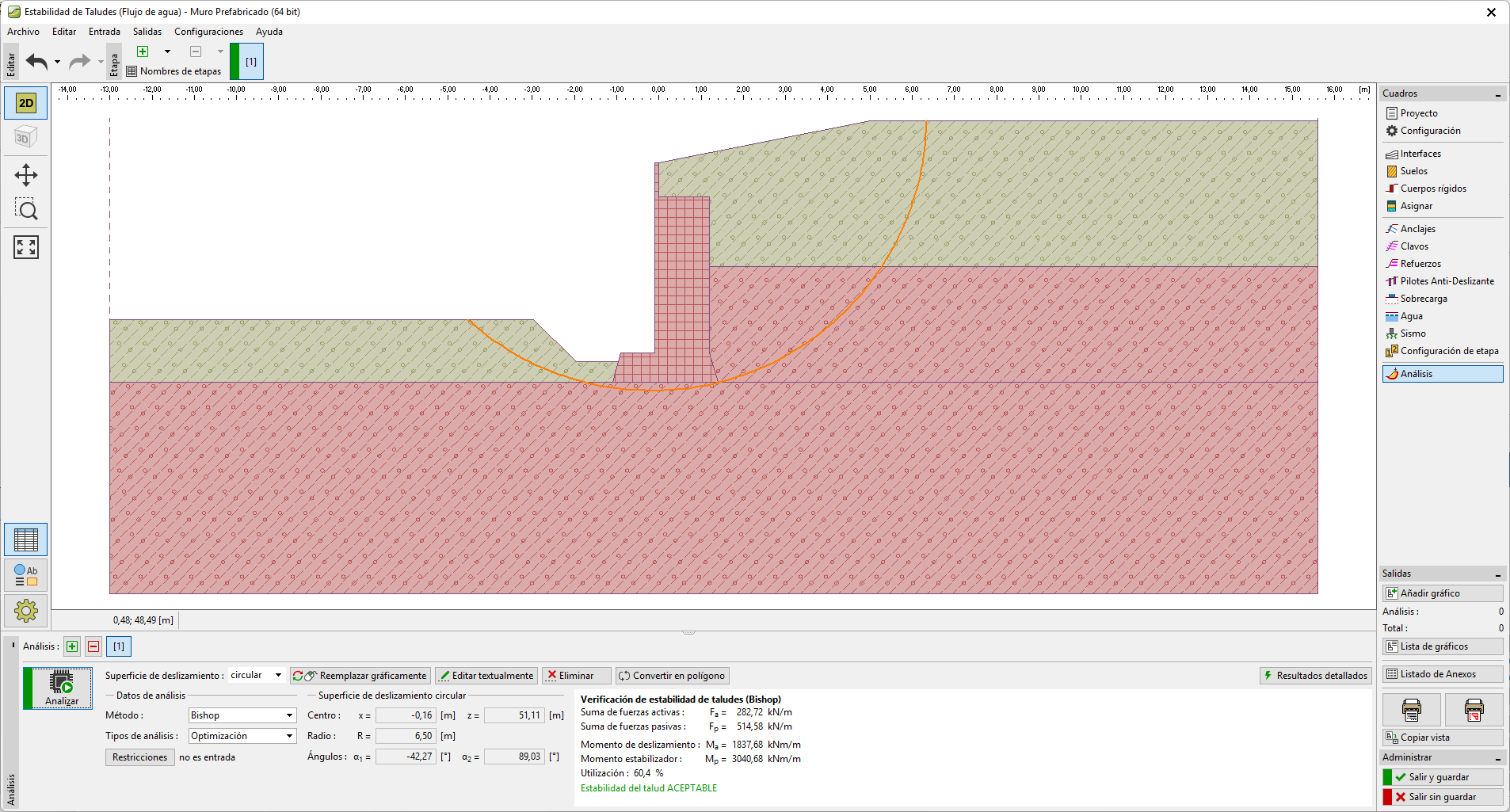Open Resultados detallados
This screenshot has width=1510, height=812.
[x=1315, y=676]
